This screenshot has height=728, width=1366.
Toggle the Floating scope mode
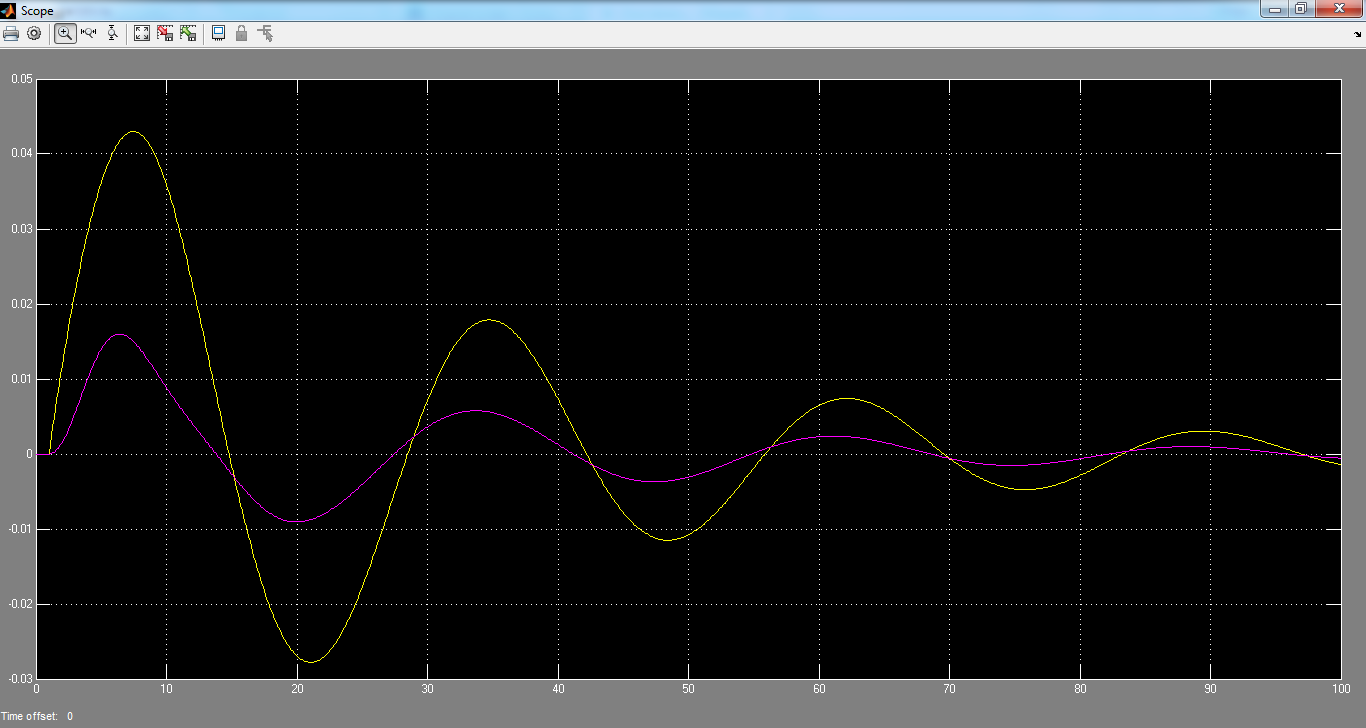click(x=218, y=33)
